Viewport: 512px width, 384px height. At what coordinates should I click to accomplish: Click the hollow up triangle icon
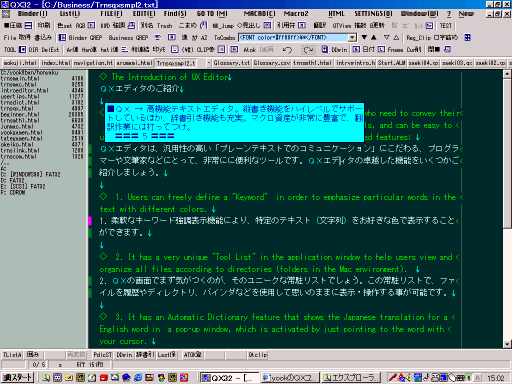396,37
